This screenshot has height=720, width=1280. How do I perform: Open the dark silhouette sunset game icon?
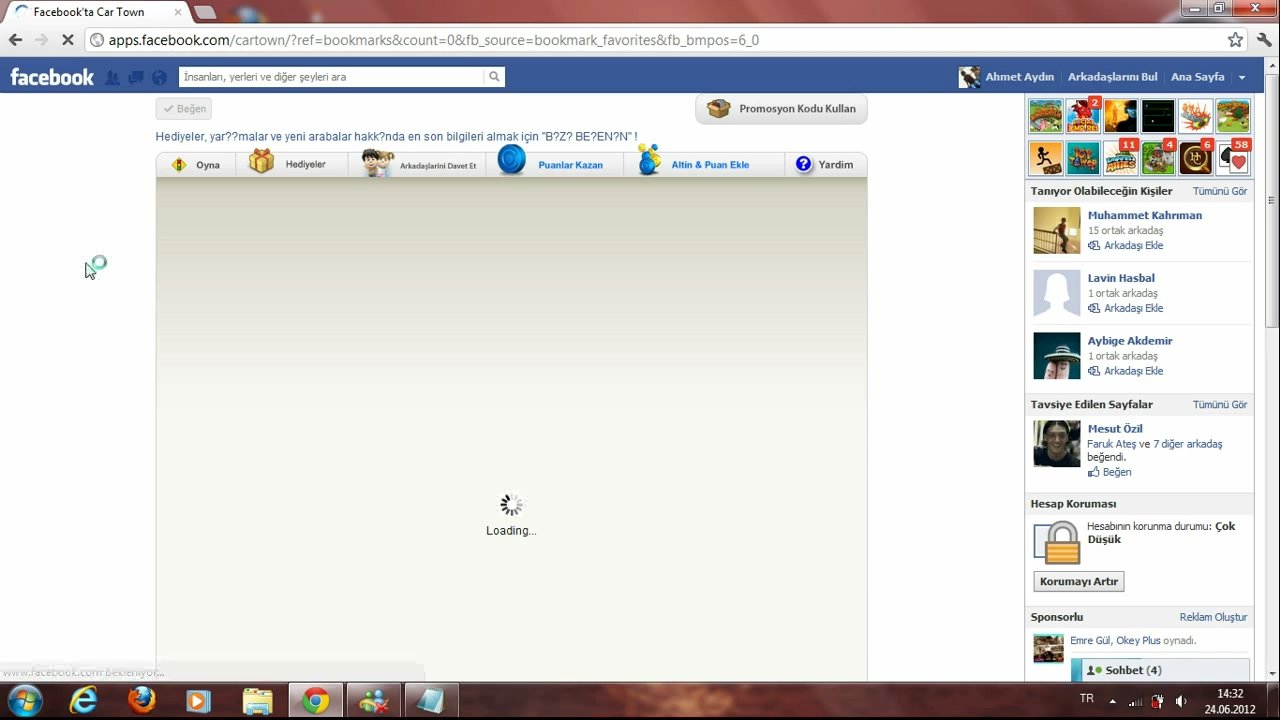click(1120, 117)
